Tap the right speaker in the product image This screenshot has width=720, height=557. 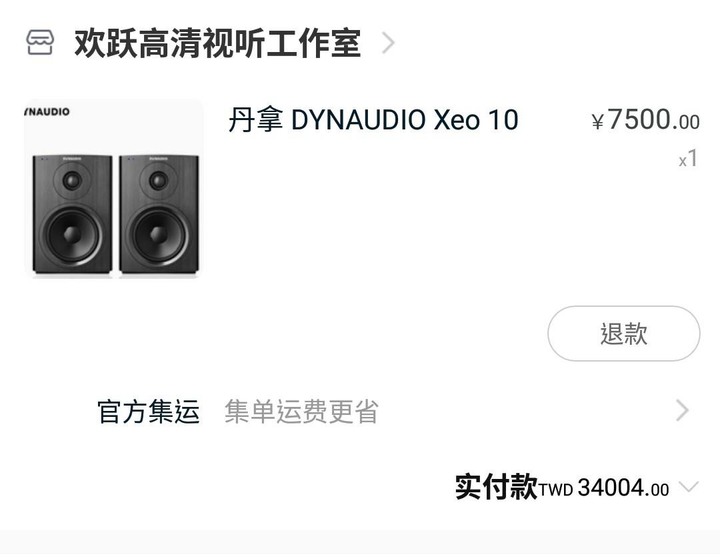[x=159, y=214]
